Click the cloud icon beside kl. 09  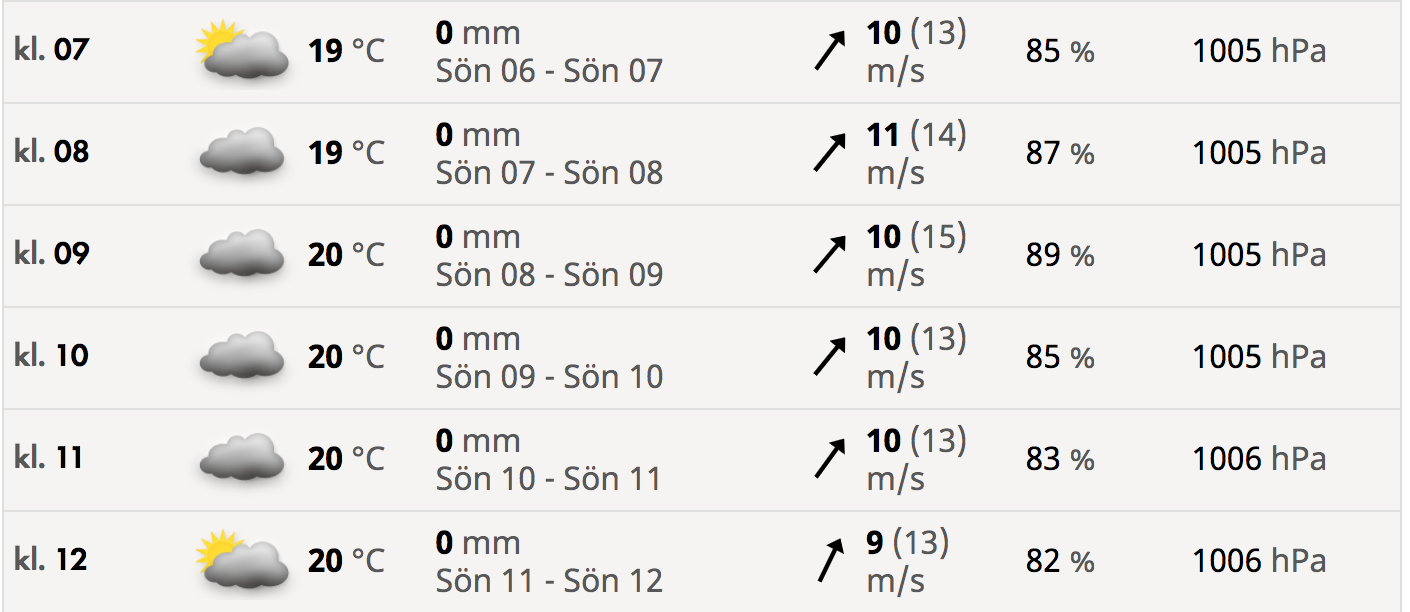tap(241, 255)
